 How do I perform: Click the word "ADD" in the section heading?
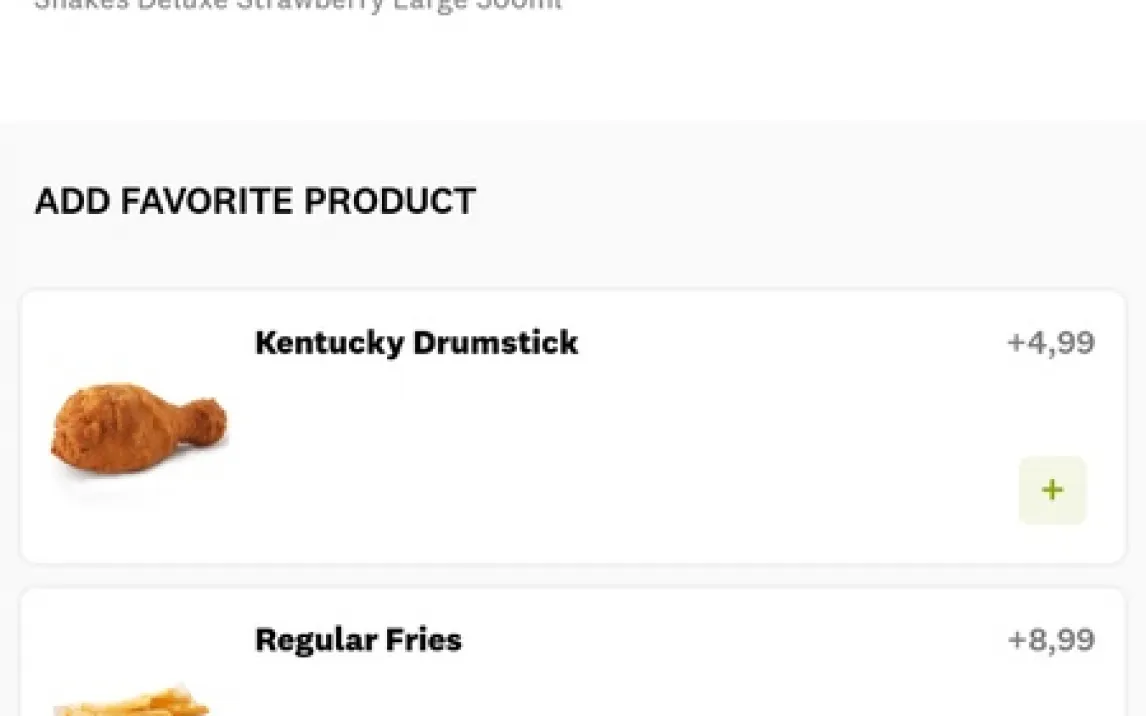72,201
